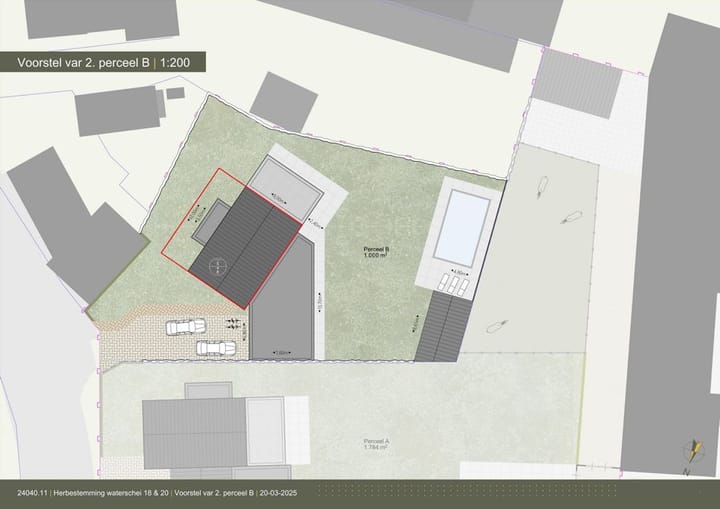This screenshot has width=720, height=509.
Task: Select the circular symbol on the dark roof
Action: (219, 265)
